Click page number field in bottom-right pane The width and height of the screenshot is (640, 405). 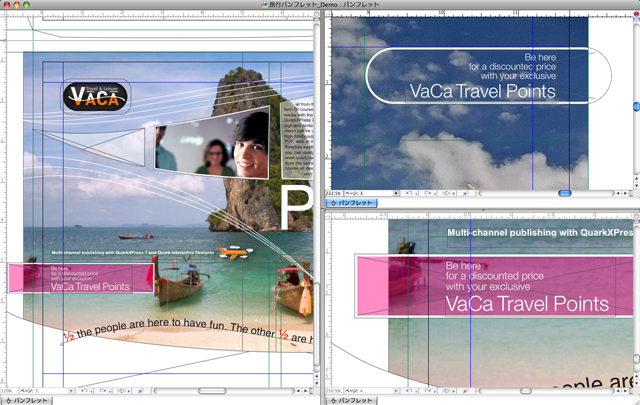369,391
